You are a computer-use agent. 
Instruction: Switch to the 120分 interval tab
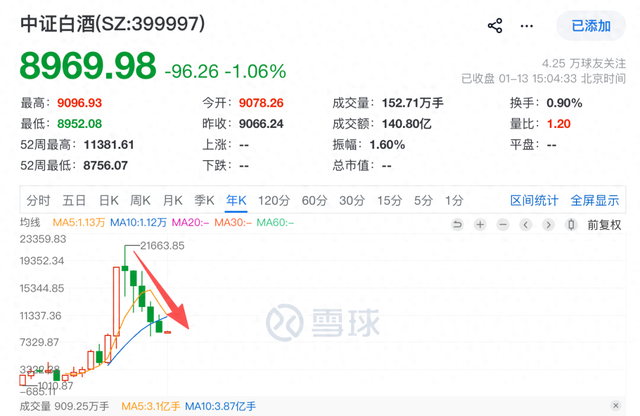[274, 200]
